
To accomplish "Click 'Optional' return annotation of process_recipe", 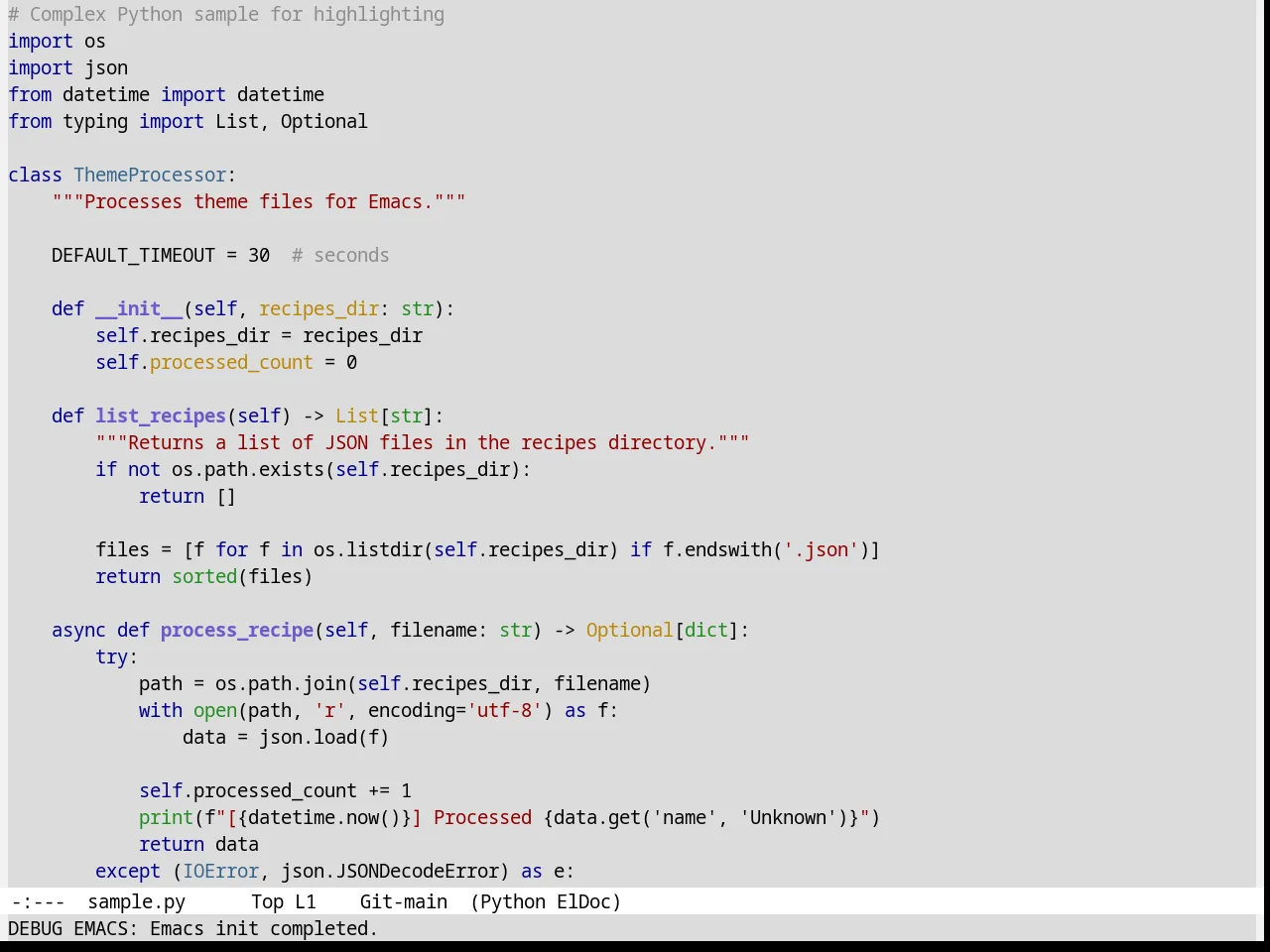I will (630, 630).
